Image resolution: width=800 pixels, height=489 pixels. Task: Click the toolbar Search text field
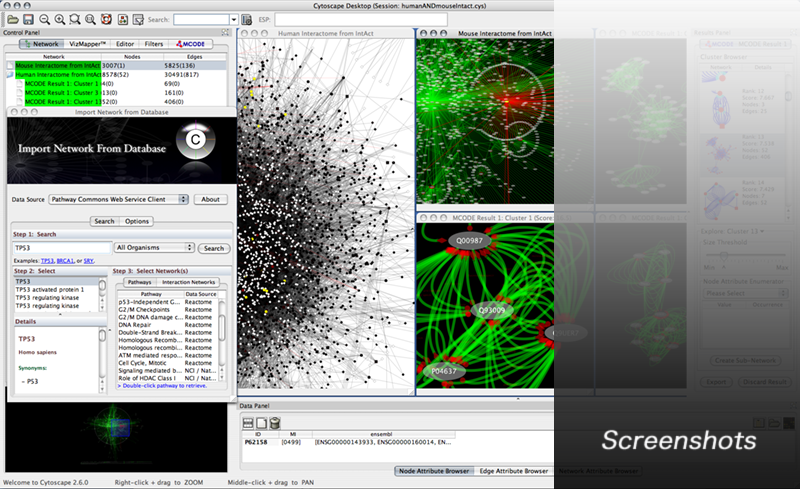[202, 19]
